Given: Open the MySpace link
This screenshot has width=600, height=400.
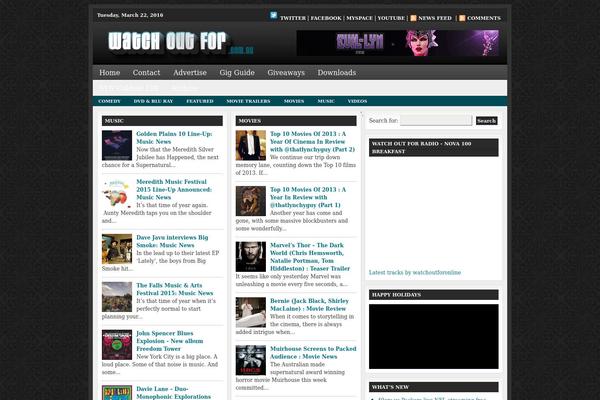Looking at the screenshot, I should point(359,18).
